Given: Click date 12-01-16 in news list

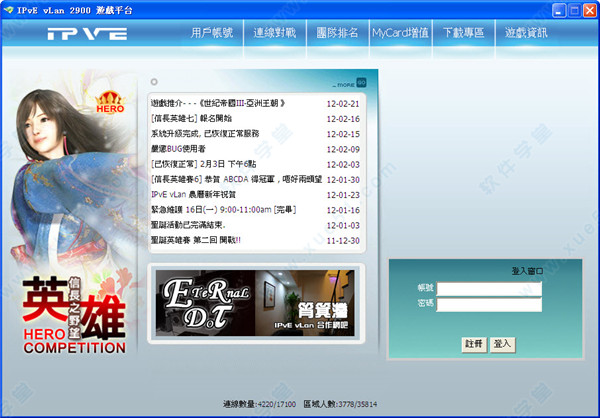Looking at the screenshot, I should click(343, 210).
